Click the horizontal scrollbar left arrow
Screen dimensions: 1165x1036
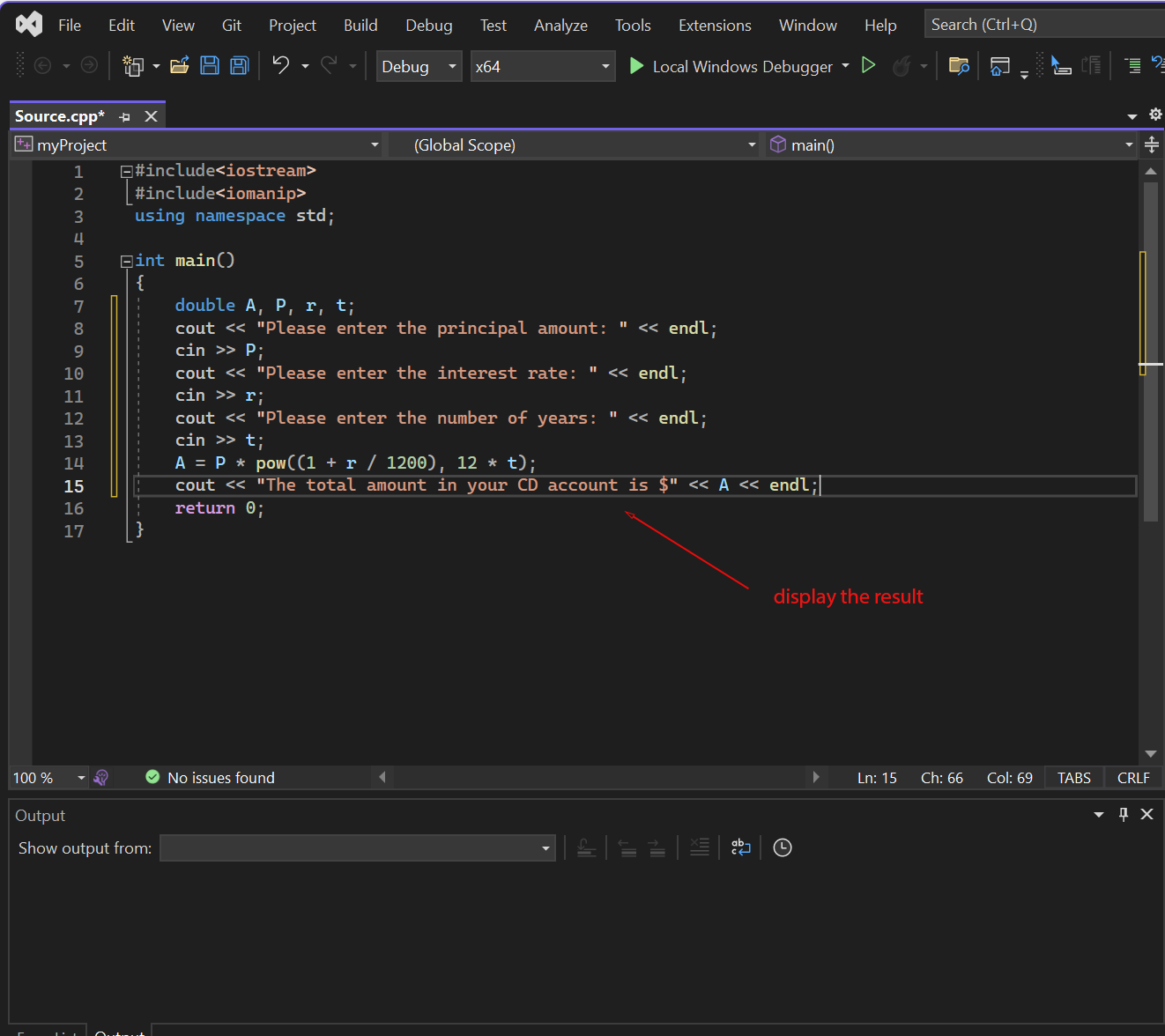point(382,777)
